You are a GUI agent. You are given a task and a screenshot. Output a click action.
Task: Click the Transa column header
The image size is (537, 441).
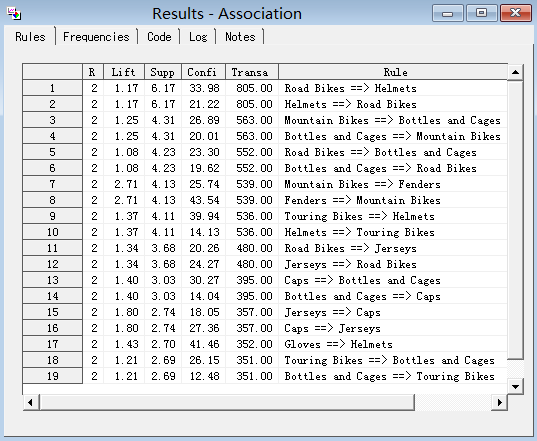click(252, 72)
